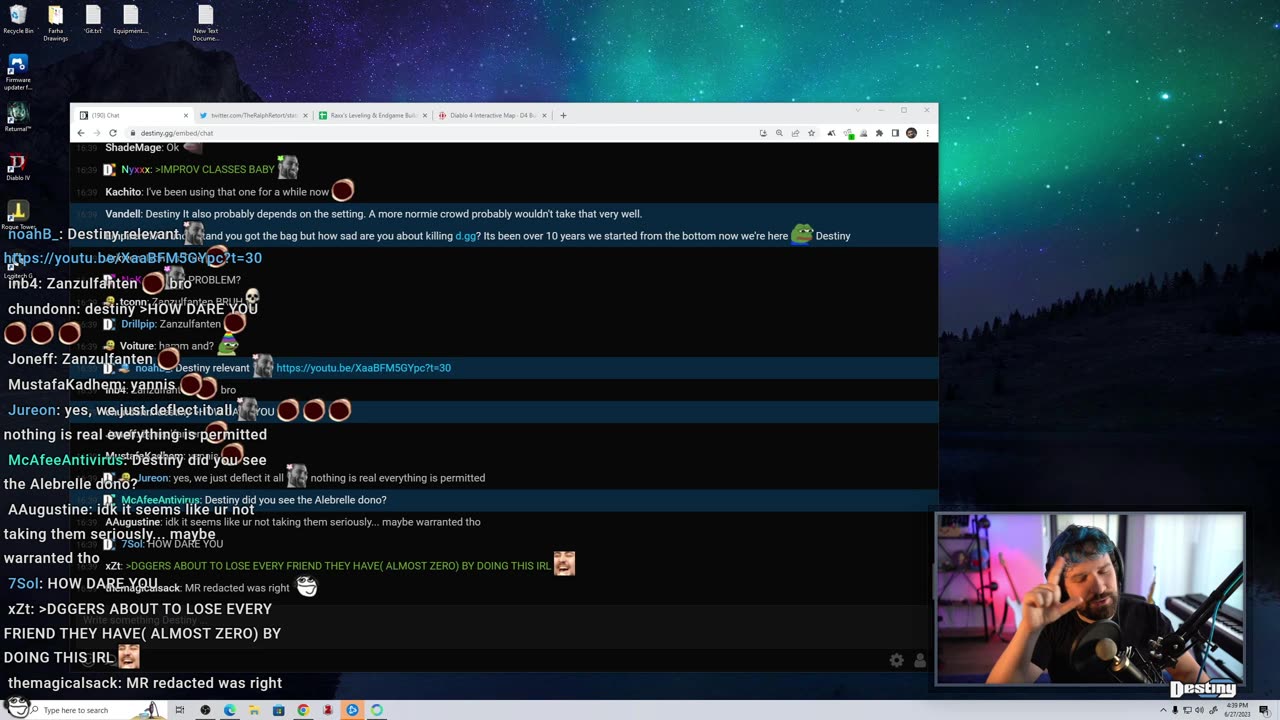Screen dimensions: 1280x720
Task: Open Microsoft Edge from the taskbar
Action: click(230, 710)
